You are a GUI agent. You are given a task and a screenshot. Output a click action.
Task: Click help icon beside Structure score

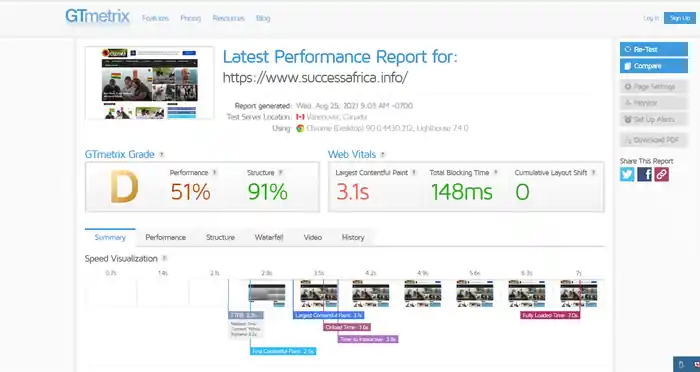click(x=280, y=172)
